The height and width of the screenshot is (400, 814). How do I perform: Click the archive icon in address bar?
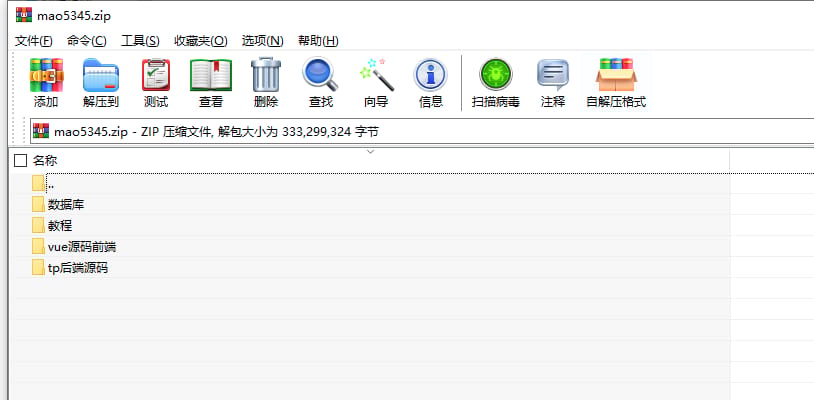pyautogui.click(x=41, y=131)
